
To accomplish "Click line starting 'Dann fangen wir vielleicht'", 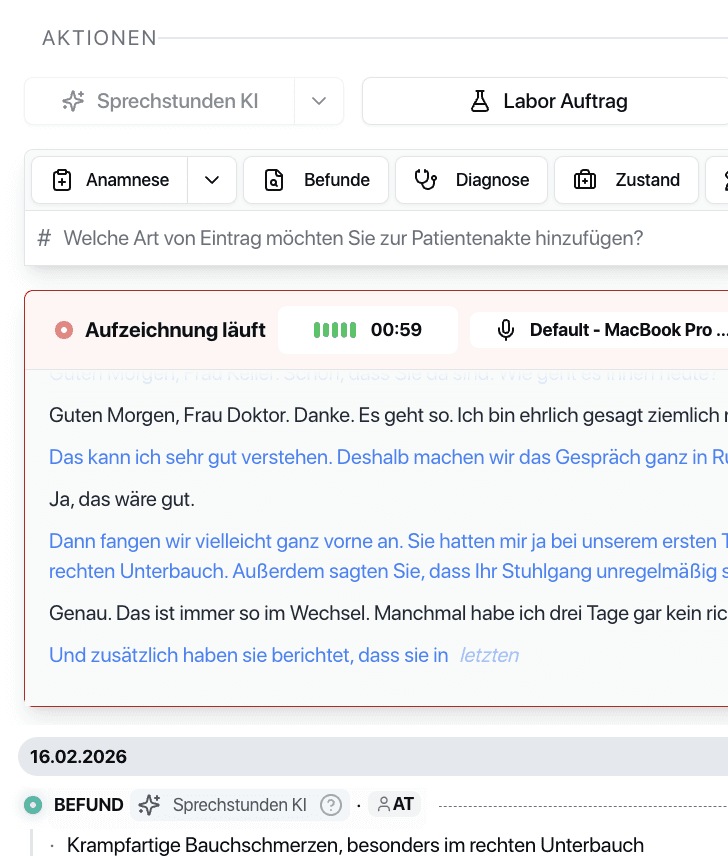I will 388,556.
